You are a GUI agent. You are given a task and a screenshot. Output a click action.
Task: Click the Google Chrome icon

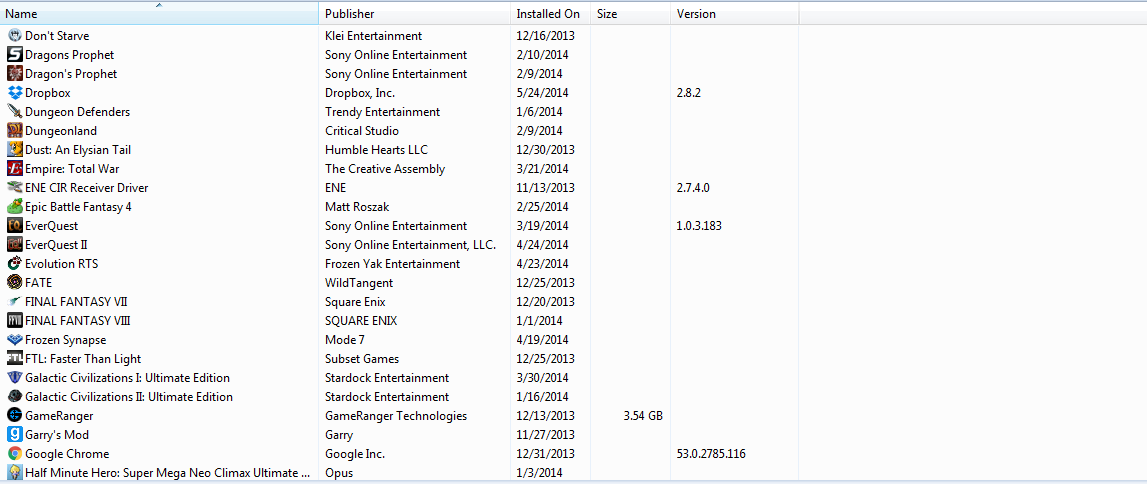15,453
